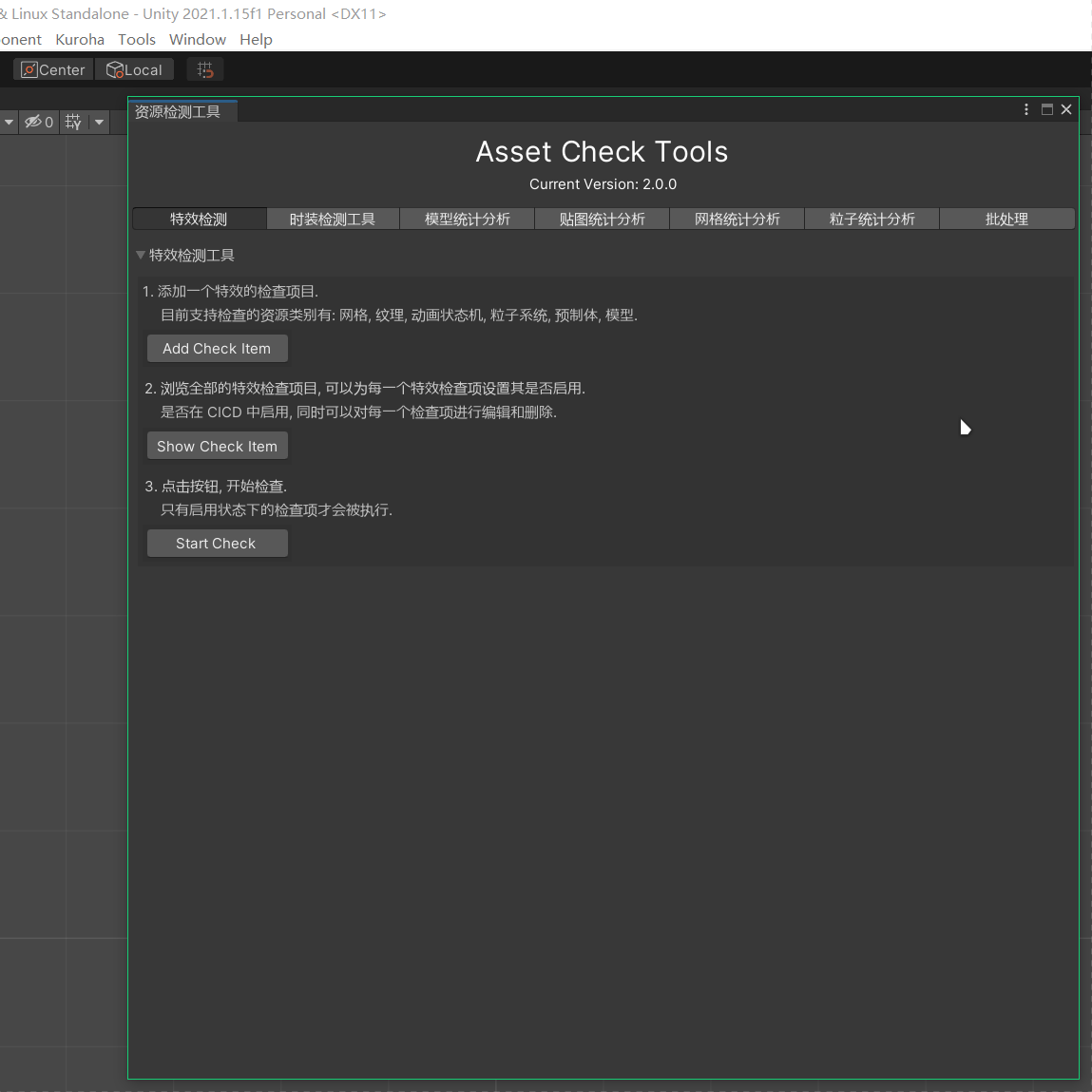Click the grid visibility icon in scene toolbar
The width and height of the screenshot is (1092, 1092).
73,122
